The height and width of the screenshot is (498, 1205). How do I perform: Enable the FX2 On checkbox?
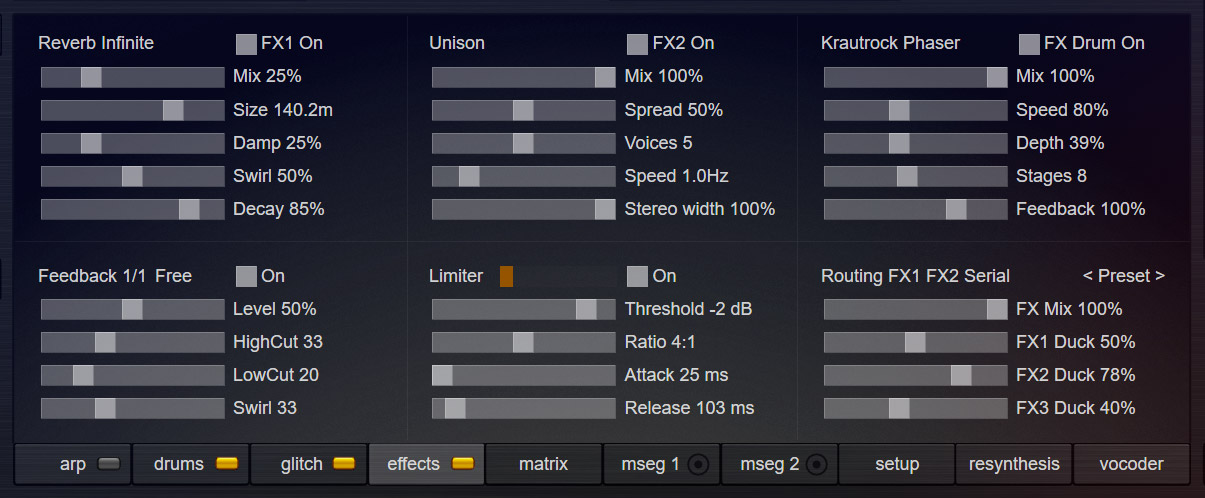(637, 44)
